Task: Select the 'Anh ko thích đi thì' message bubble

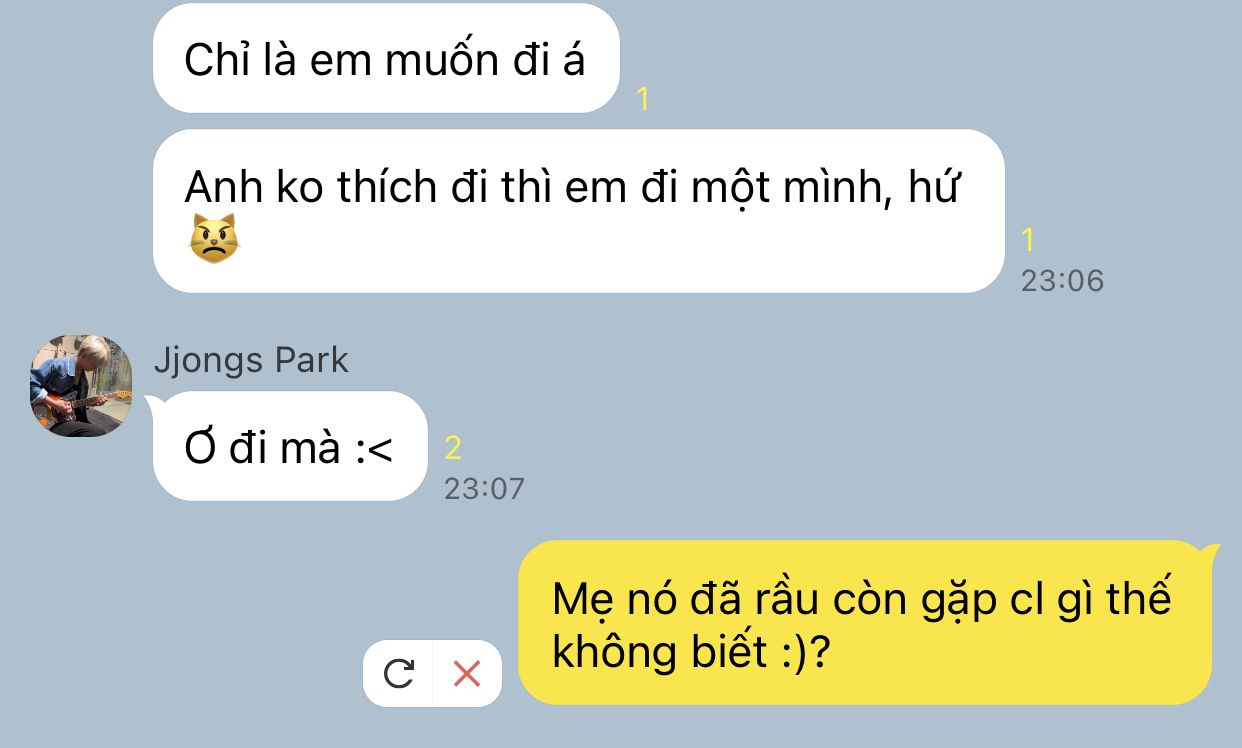Action: [x=578, y=211]
